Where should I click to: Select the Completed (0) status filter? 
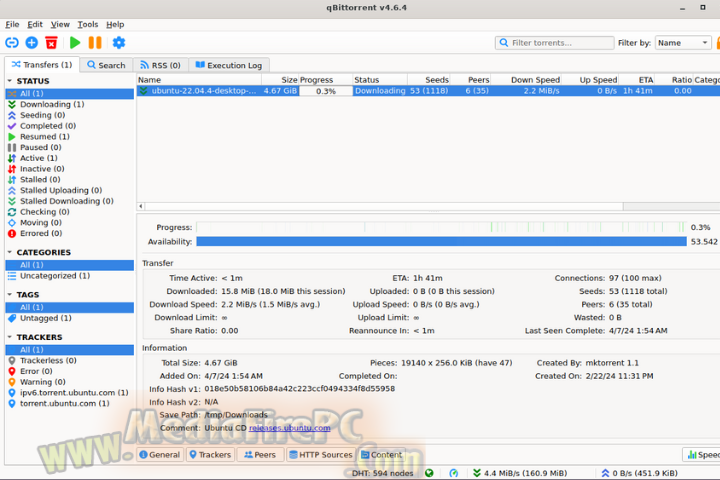point(70,126)
